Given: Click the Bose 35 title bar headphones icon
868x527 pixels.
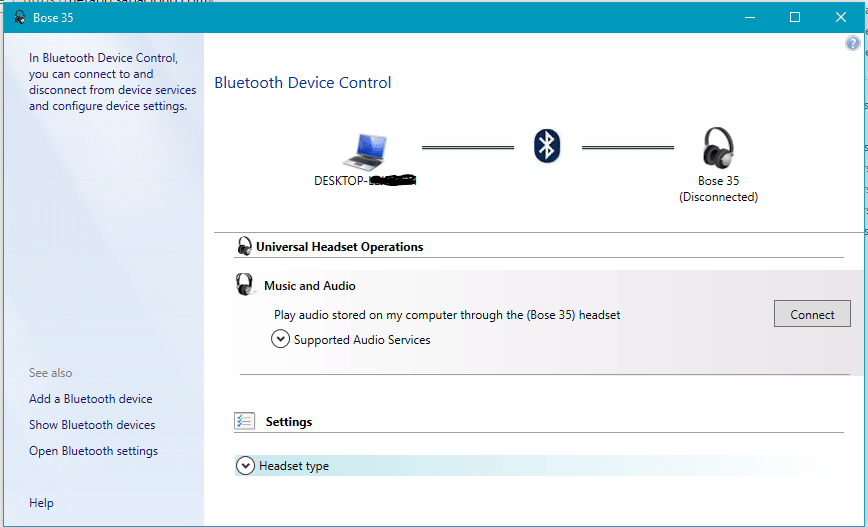Looking at the screenshot, I should (20, 17).
